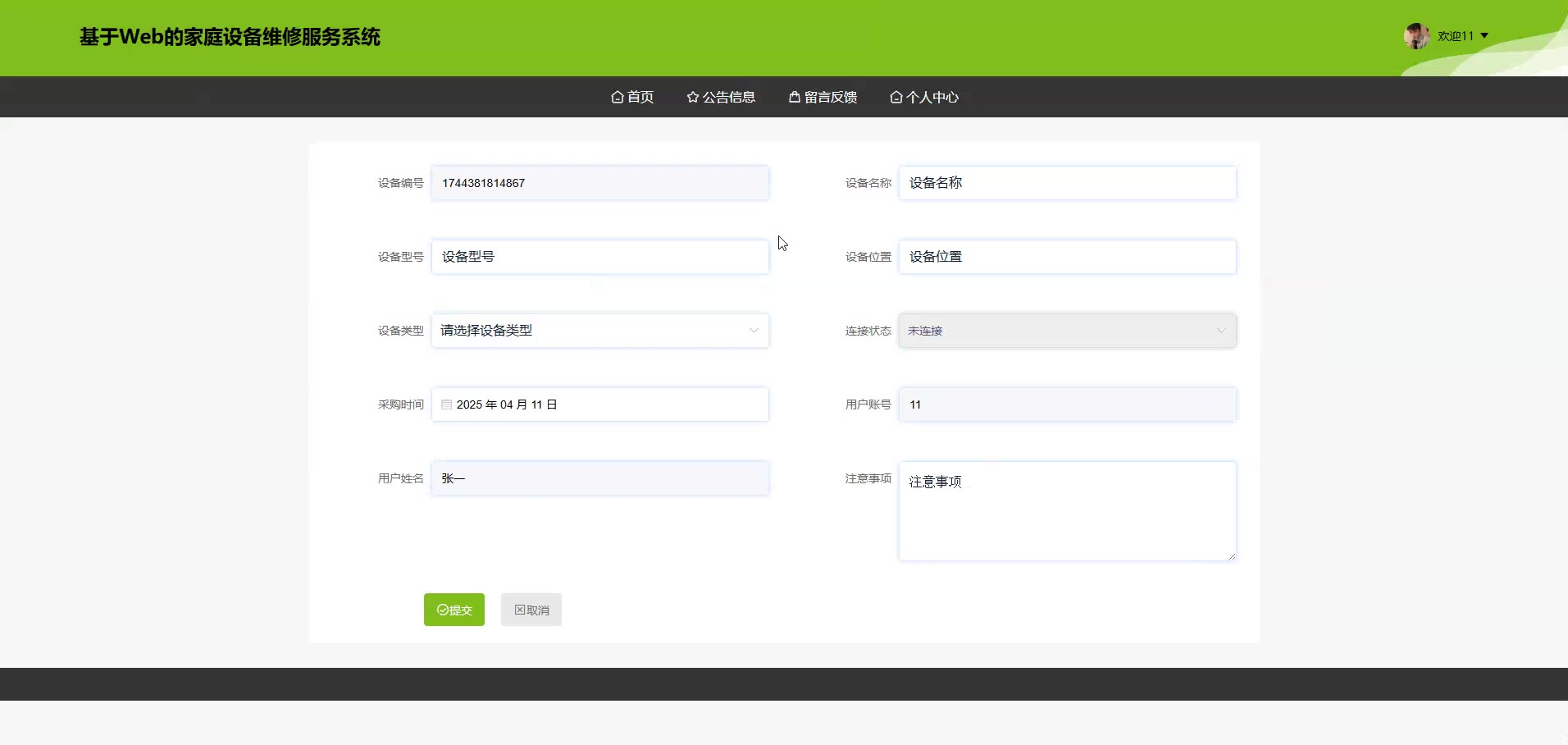The height and width of the screenshot is (745, 1568).
Task: Click the site title 基于Web的家庭设备维修服务系统
Action: point(230,37)
